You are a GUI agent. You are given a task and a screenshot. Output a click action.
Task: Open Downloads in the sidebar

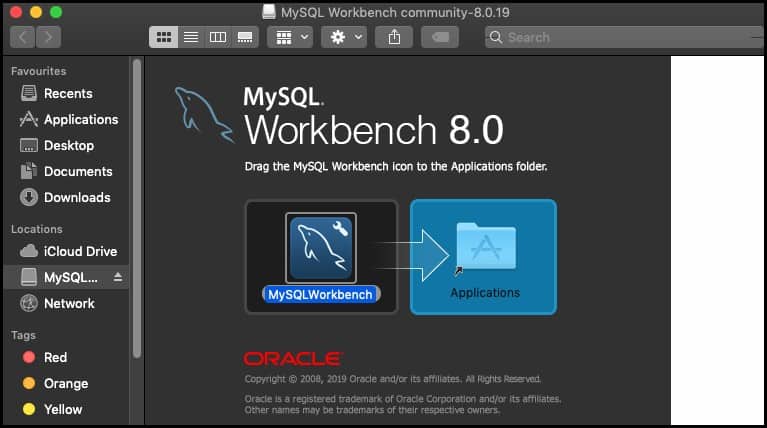coord(66,197)
